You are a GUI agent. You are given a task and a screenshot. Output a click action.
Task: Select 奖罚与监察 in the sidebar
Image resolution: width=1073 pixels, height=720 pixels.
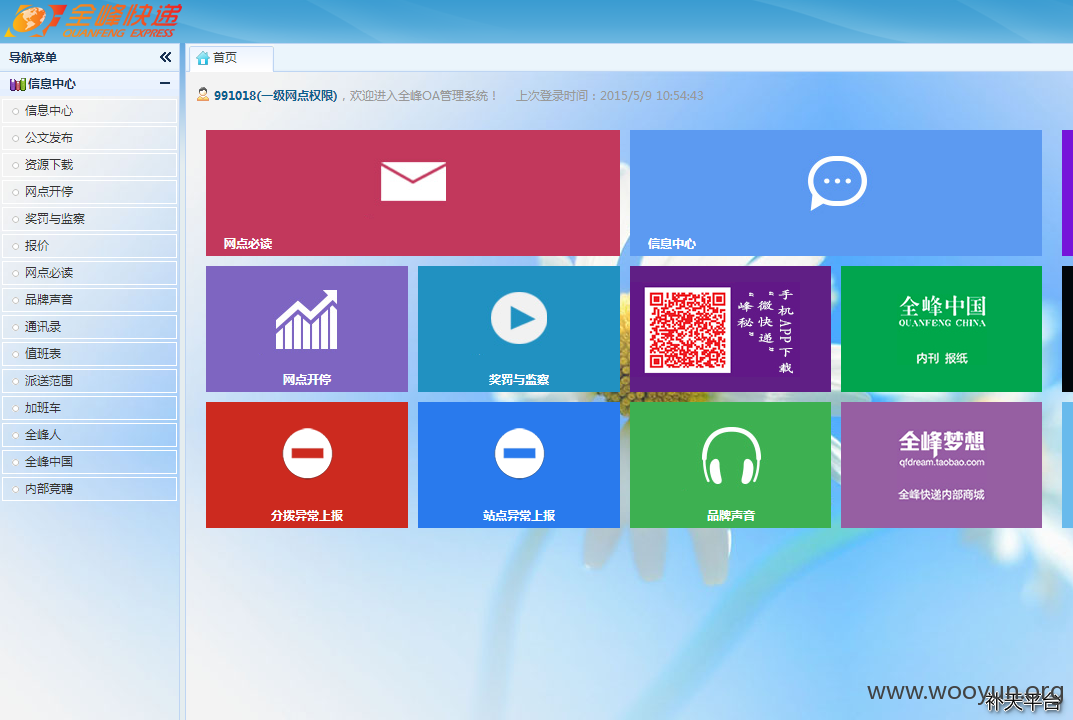90,219
